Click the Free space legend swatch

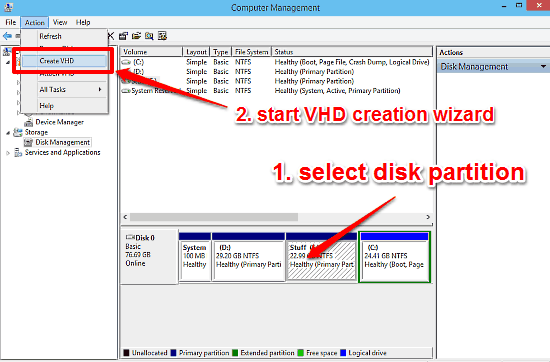[301, 353]
